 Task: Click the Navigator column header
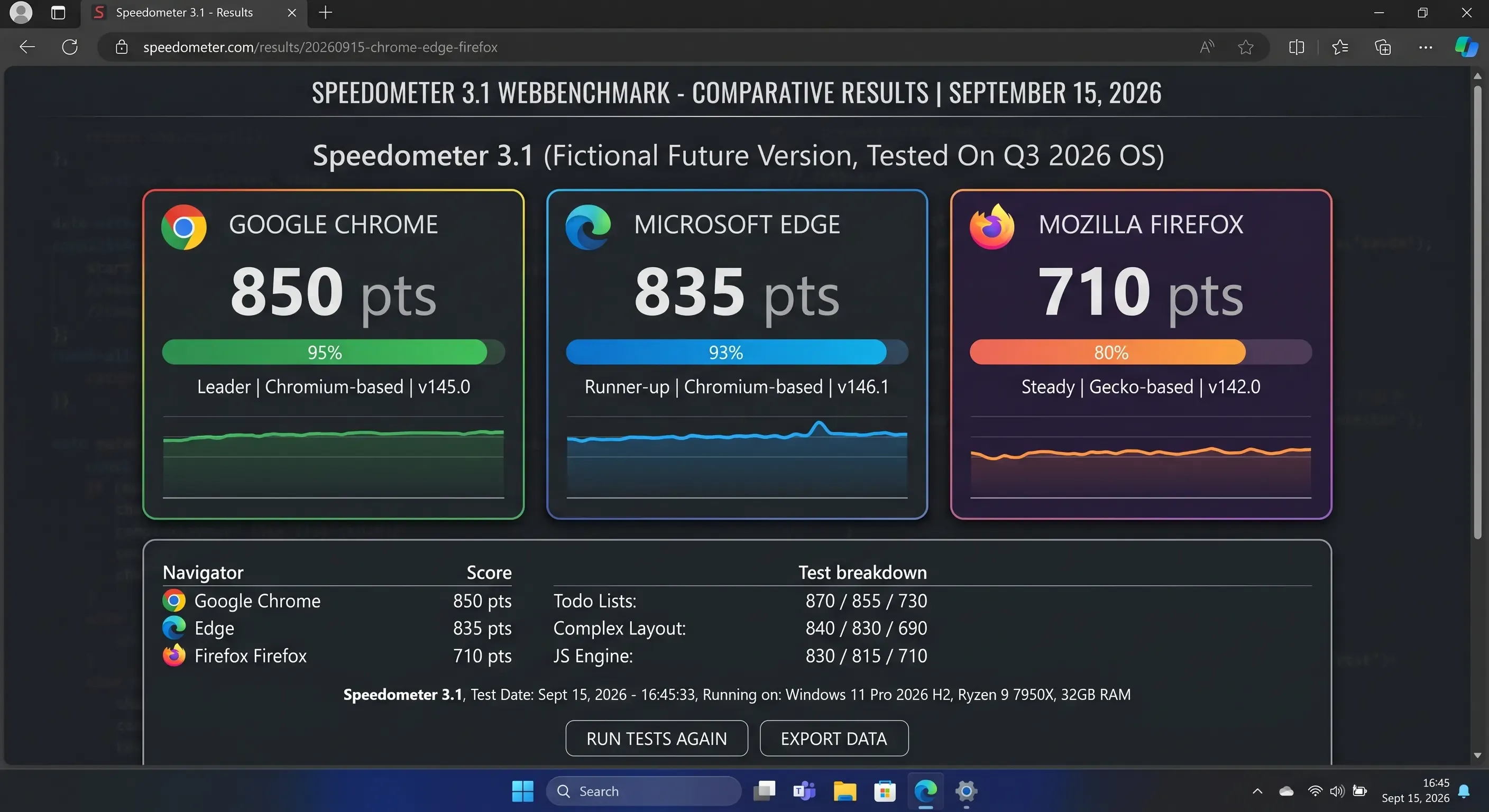[203, 572]
